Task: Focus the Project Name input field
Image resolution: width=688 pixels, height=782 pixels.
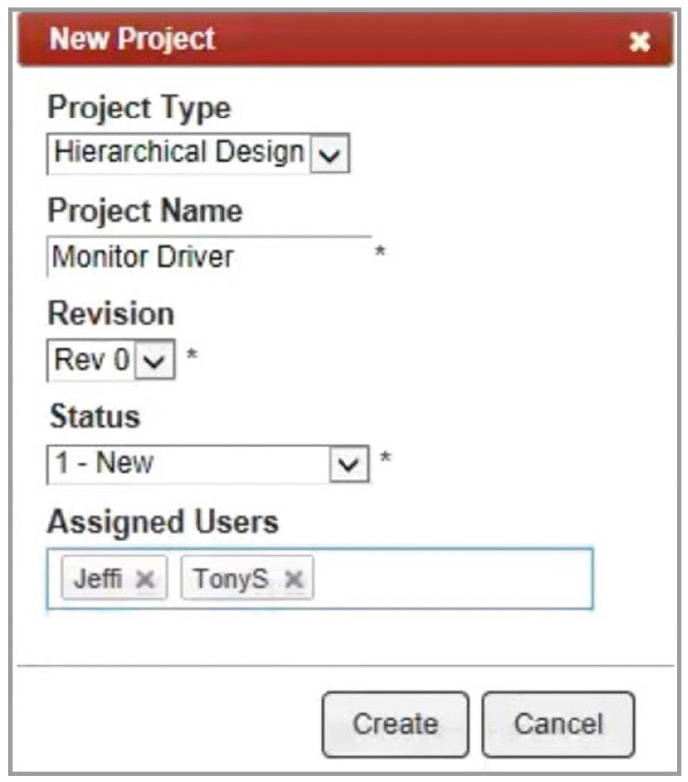Action: pos(209,256)
